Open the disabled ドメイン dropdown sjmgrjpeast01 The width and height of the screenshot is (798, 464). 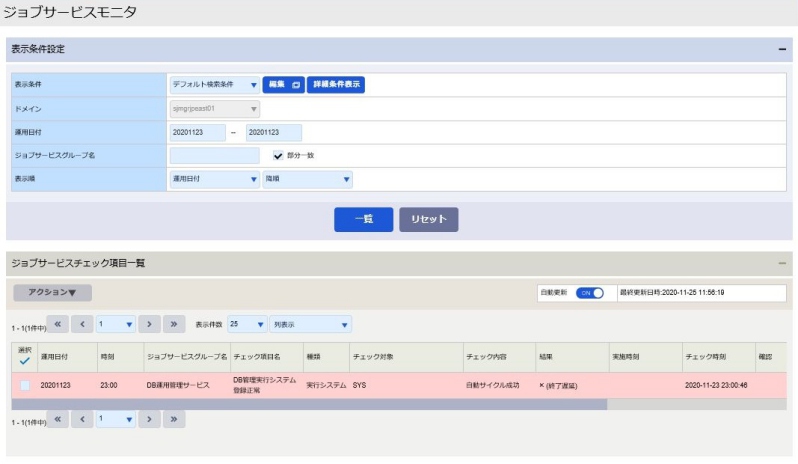(x=215, y=109)
